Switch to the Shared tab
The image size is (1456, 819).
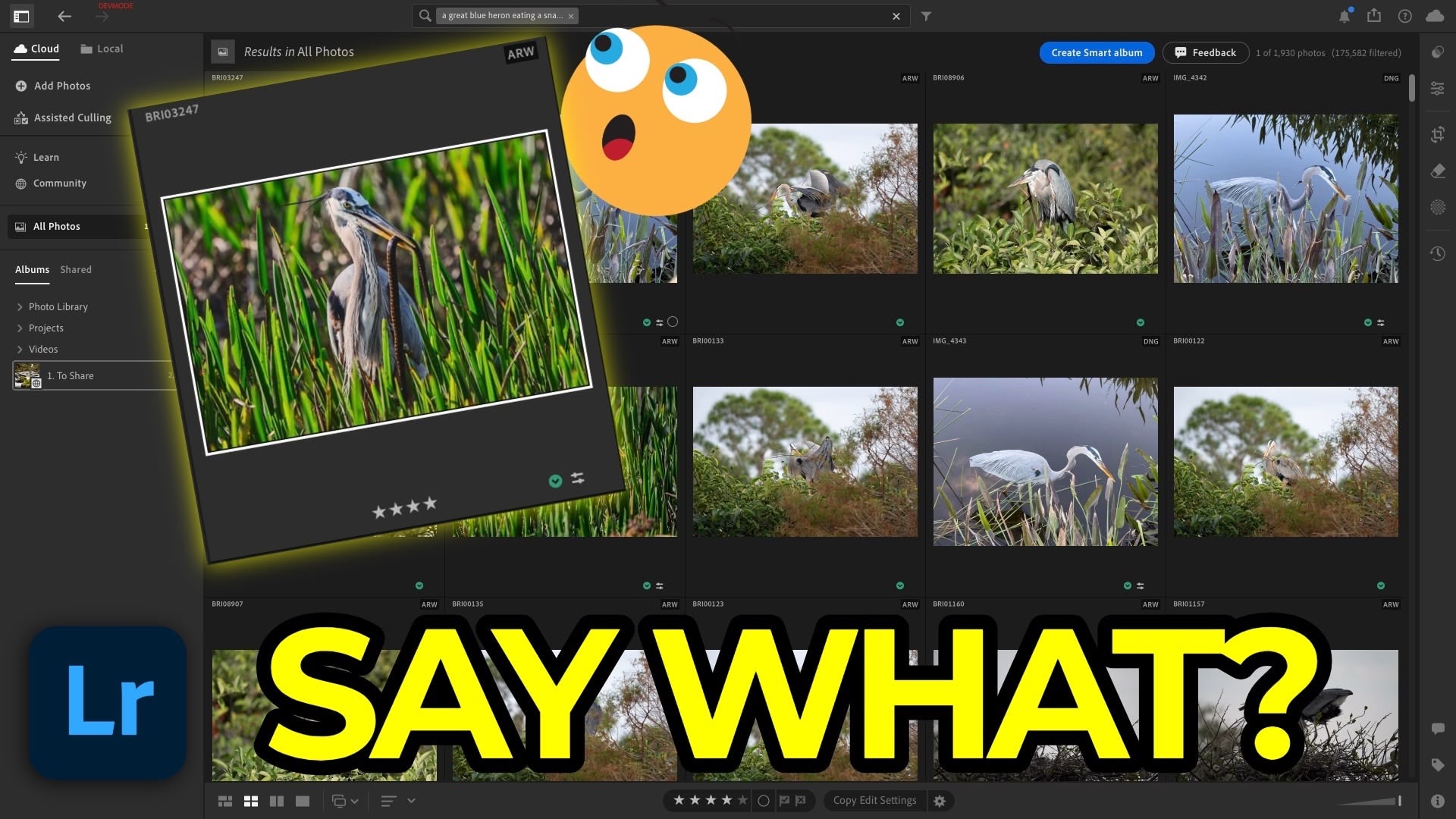point(76,270)
